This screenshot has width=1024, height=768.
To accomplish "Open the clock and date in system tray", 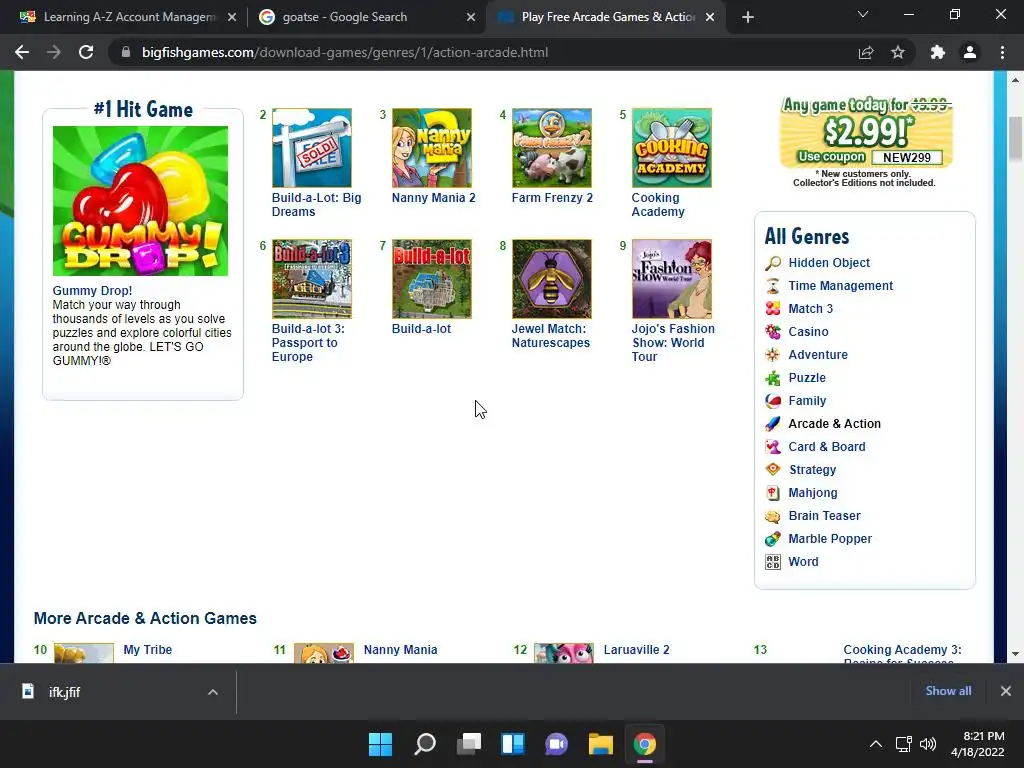I will (x=978, y=744).
